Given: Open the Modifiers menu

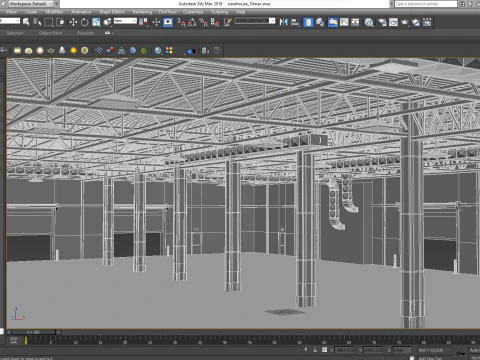Looking at the screenshot, I should (54, 12).
